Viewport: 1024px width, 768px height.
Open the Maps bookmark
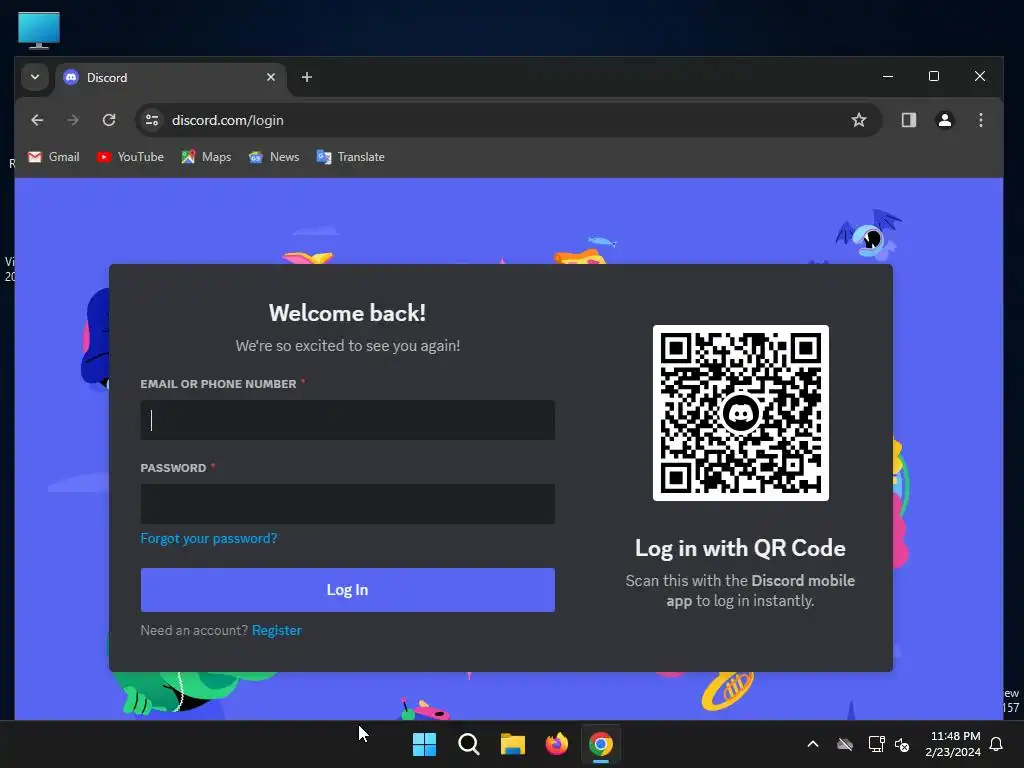pyautogui.click(x=206, y=157)
